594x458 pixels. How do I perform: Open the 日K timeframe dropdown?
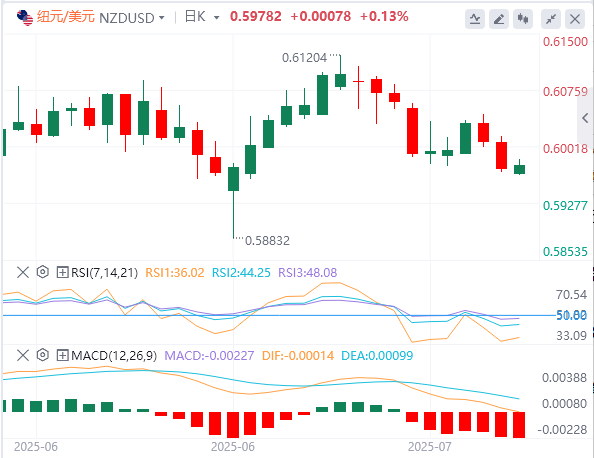pyautogui.click(x=216, y=18)
